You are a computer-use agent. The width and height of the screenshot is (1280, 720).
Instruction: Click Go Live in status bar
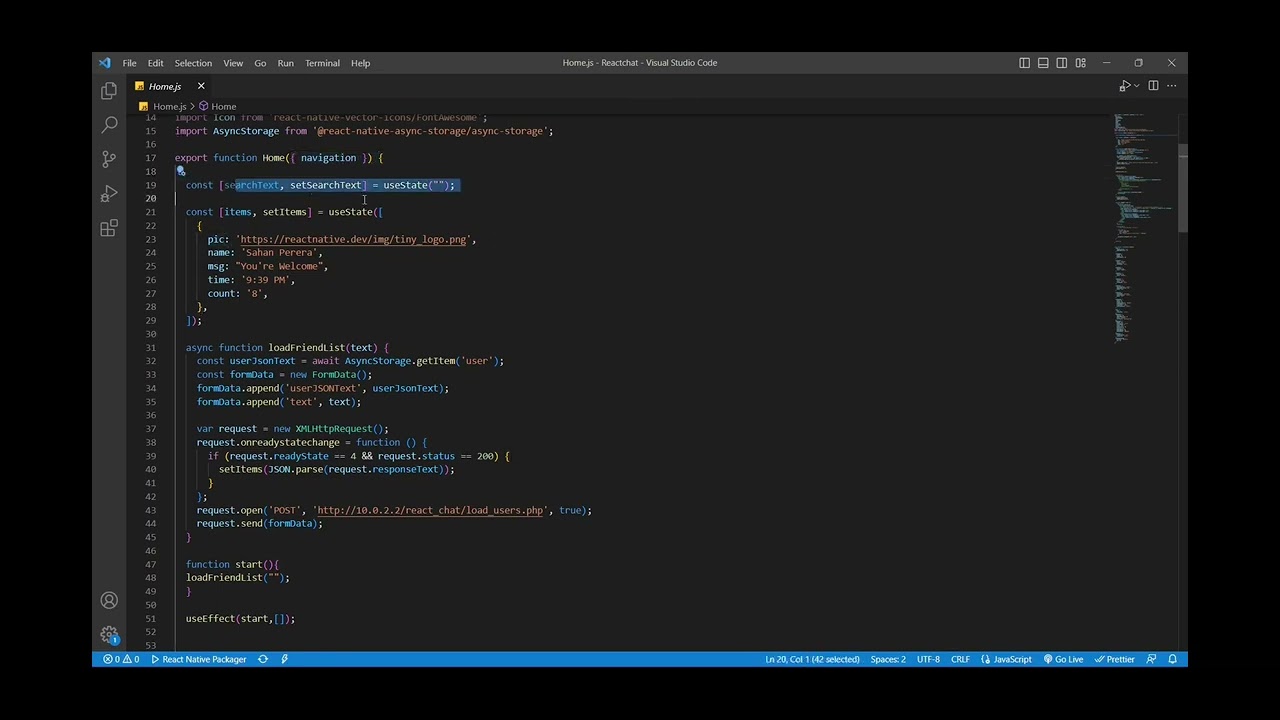pos(1064,659)
